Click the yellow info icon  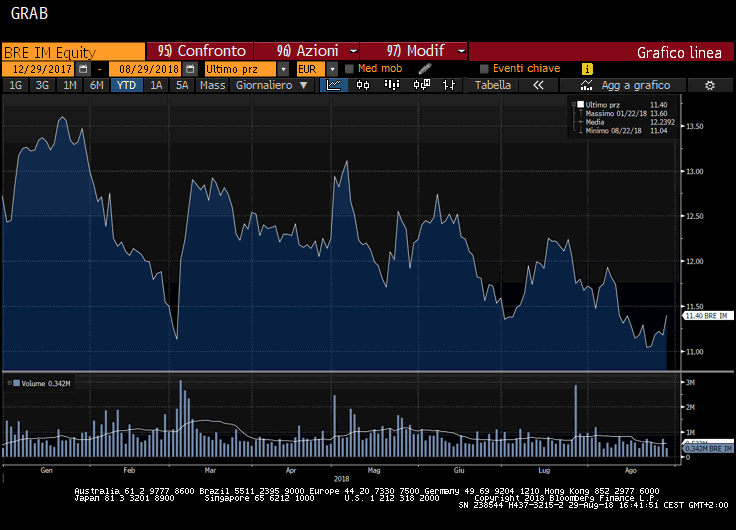pos(587,69)
